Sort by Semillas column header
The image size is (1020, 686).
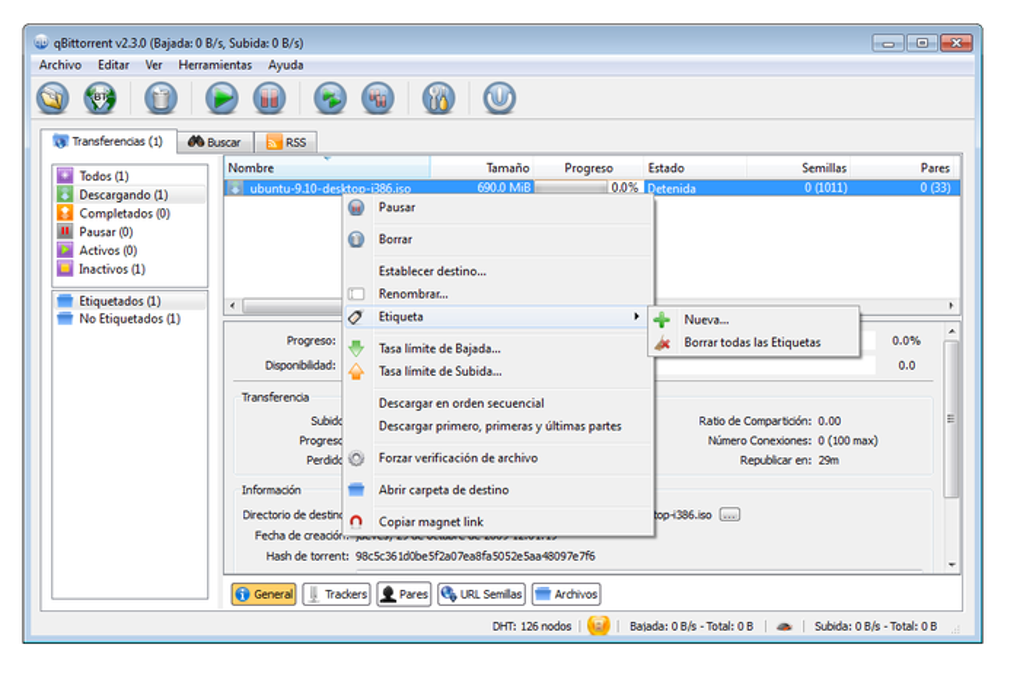798,168
